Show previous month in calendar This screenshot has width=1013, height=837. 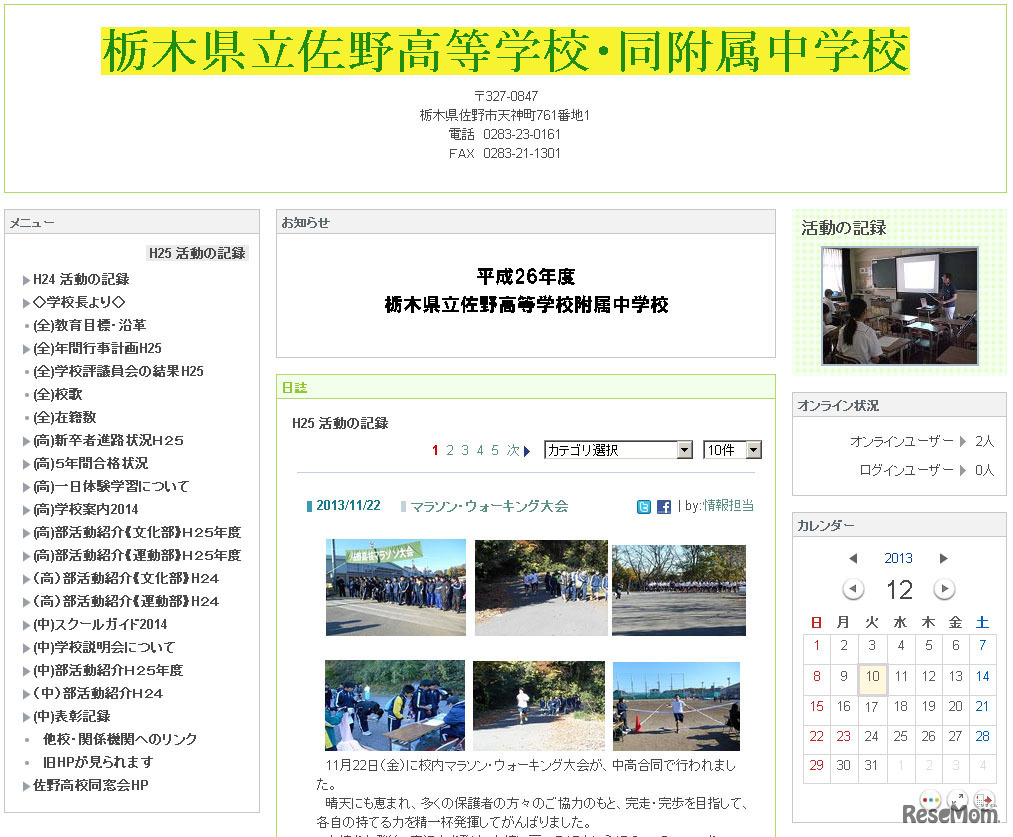(853, 589)
